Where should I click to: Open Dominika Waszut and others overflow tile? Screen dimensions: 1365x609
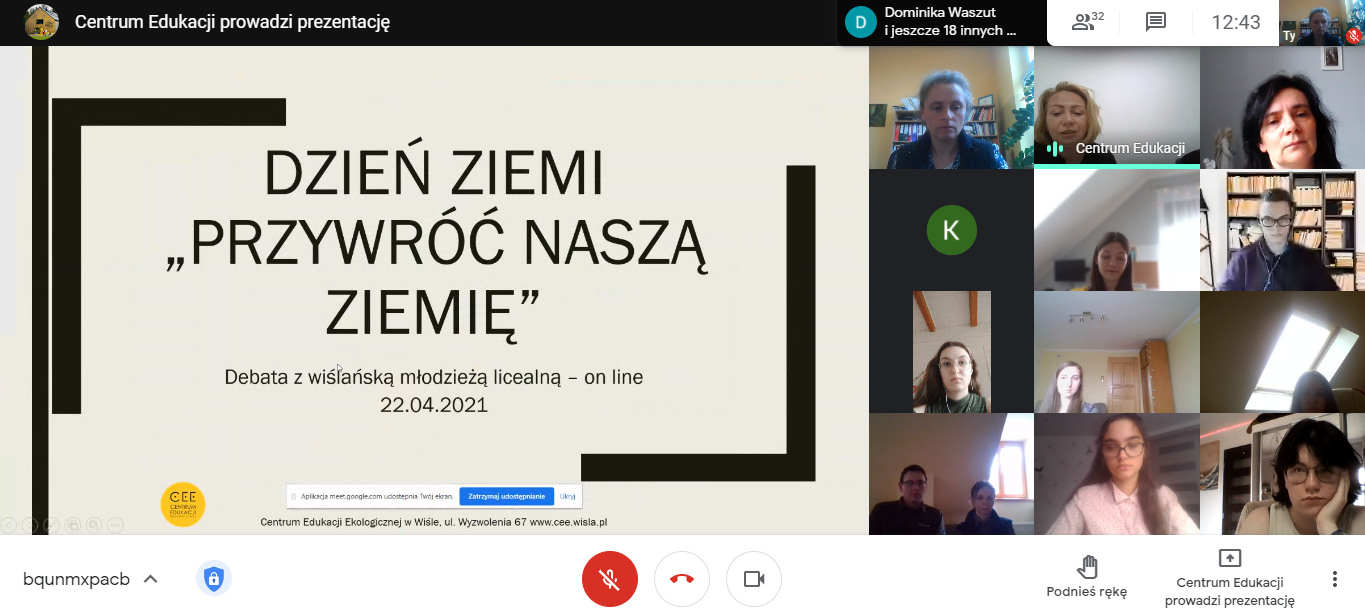940,22
